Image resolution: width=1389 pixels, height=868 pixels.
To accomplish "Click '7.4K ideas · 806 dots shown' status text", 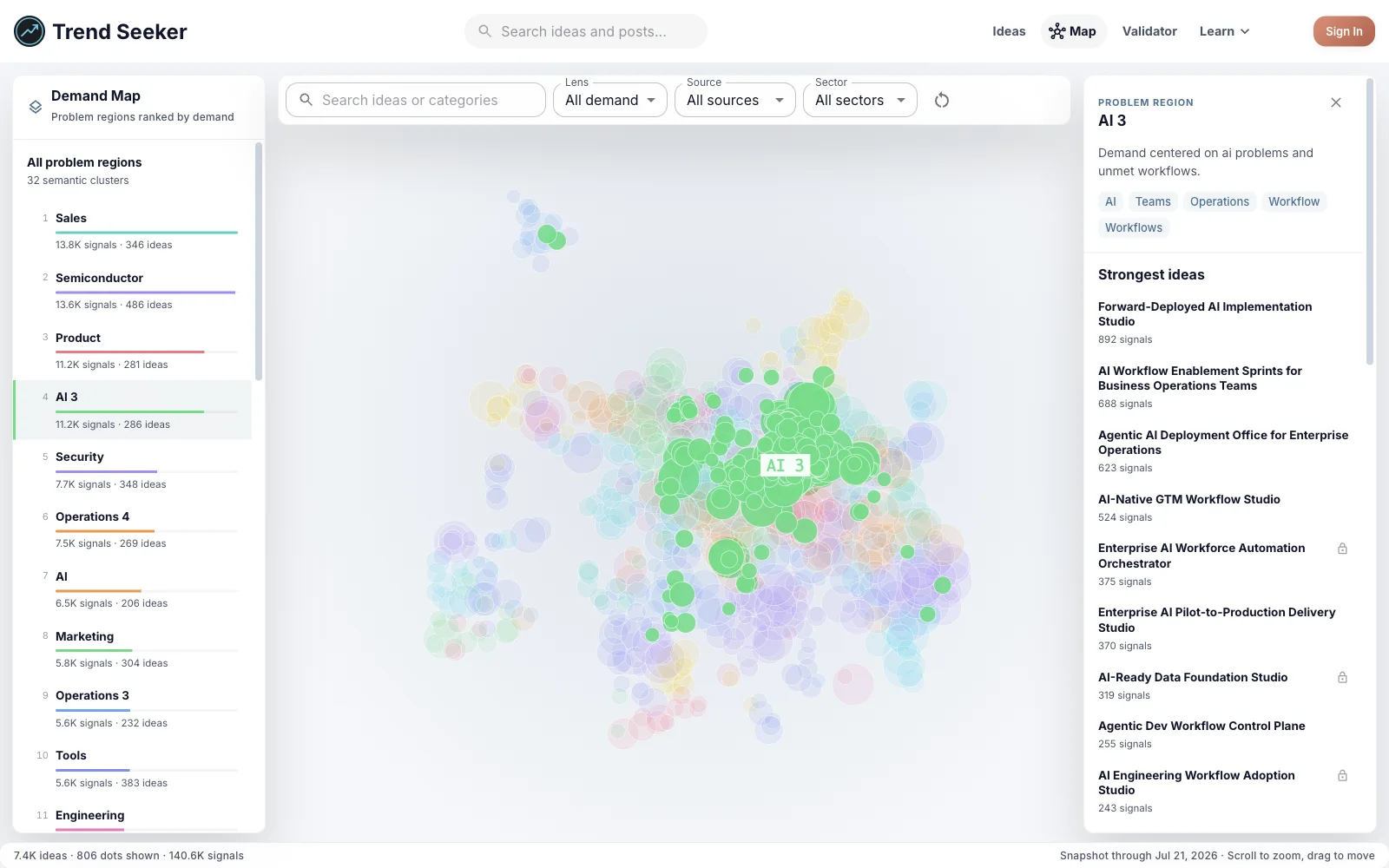I will 87,856.
